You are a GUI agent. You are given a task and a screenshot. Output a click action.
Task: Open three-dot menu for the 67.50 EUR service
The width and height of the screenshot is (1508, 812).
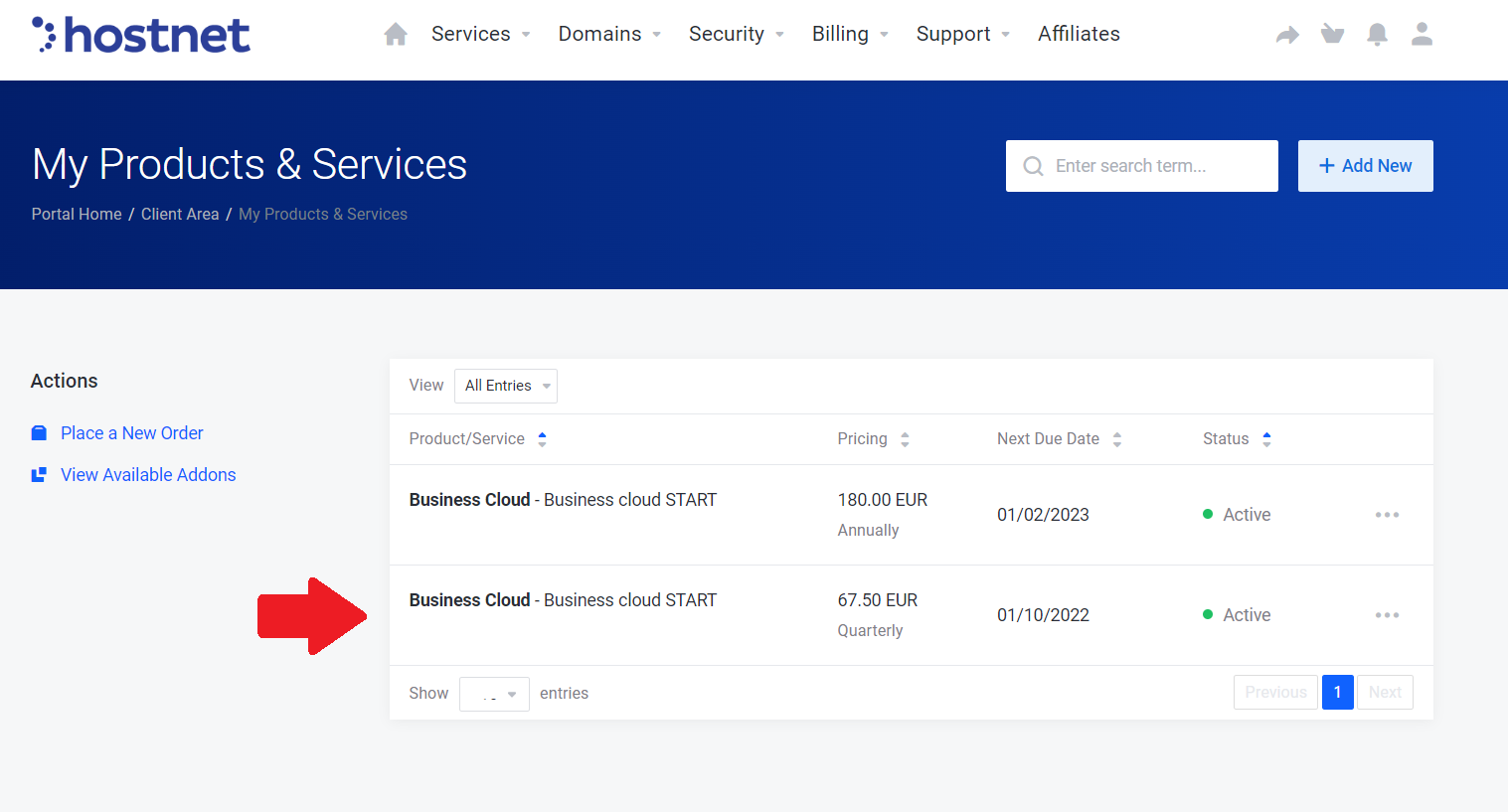tap(1387, 615)
